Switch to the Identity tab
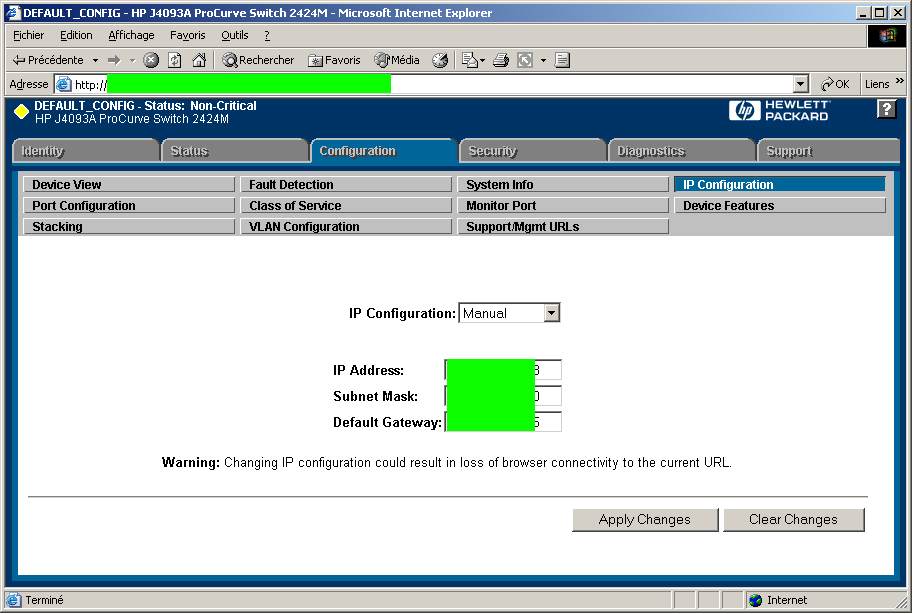913x614 pixels. [x=86, y=151]
